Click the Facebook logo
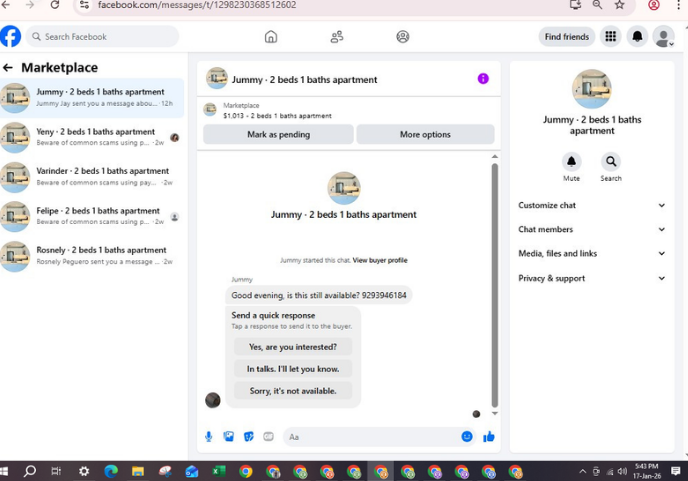688x481 pixels. [11, 36]
